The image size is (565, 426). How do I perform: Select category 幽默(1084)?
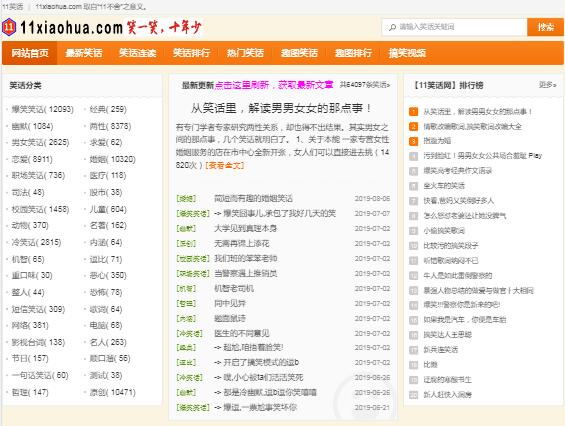(x=32, y=126)
